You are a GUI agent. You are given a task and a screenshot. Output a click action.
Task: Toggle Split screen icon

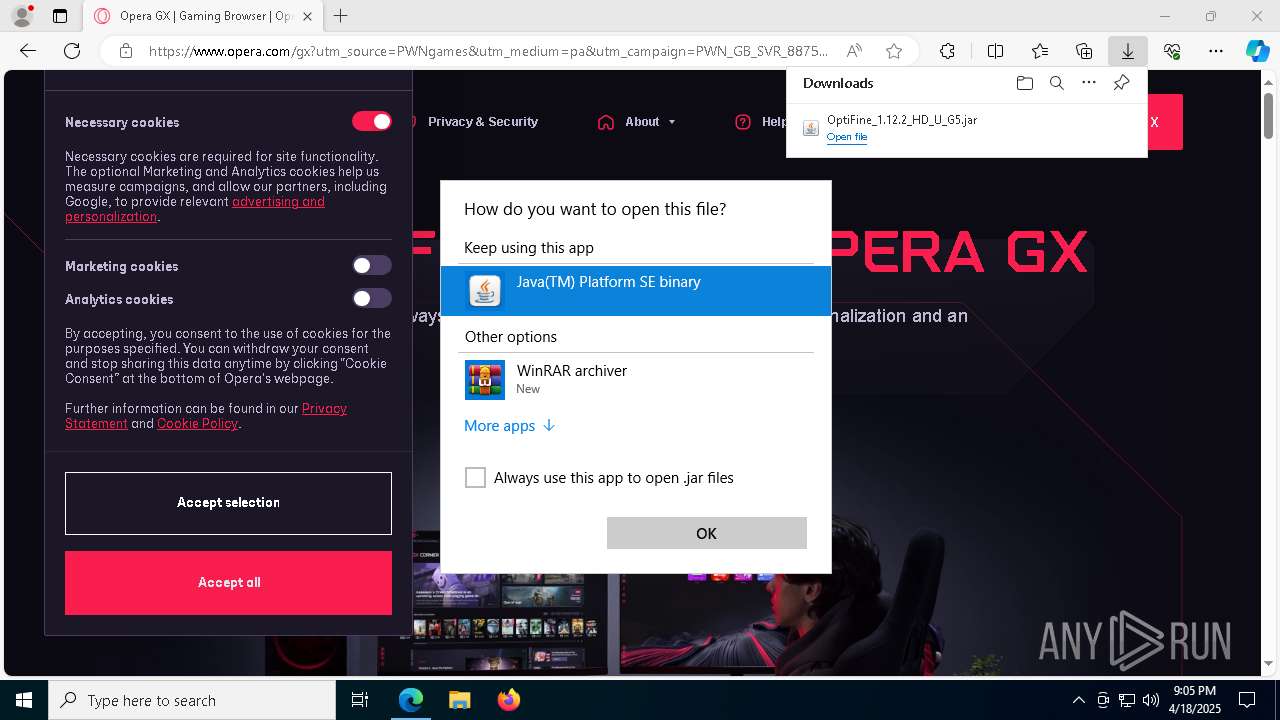[995, 51]
